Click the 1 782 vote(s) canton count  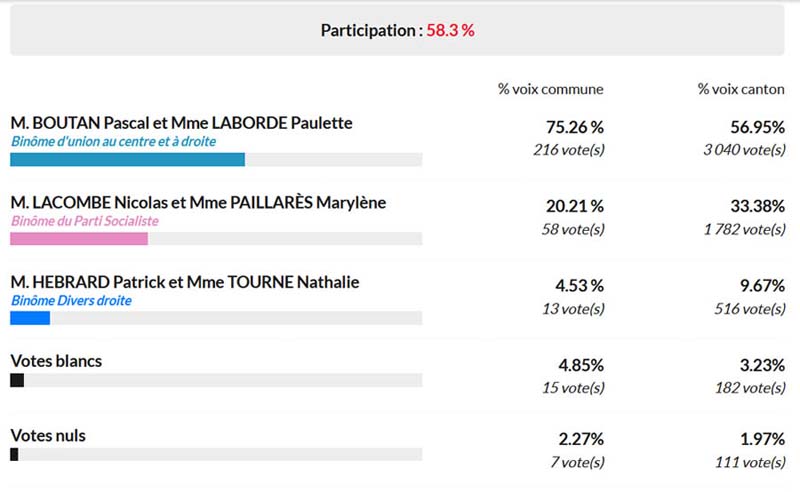tap(744, 229)
